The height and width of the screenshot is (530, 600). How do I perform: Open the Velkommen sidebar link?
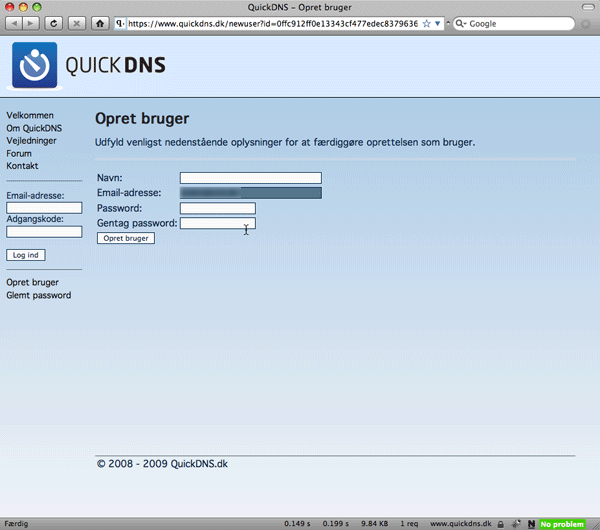pos(30,115)
